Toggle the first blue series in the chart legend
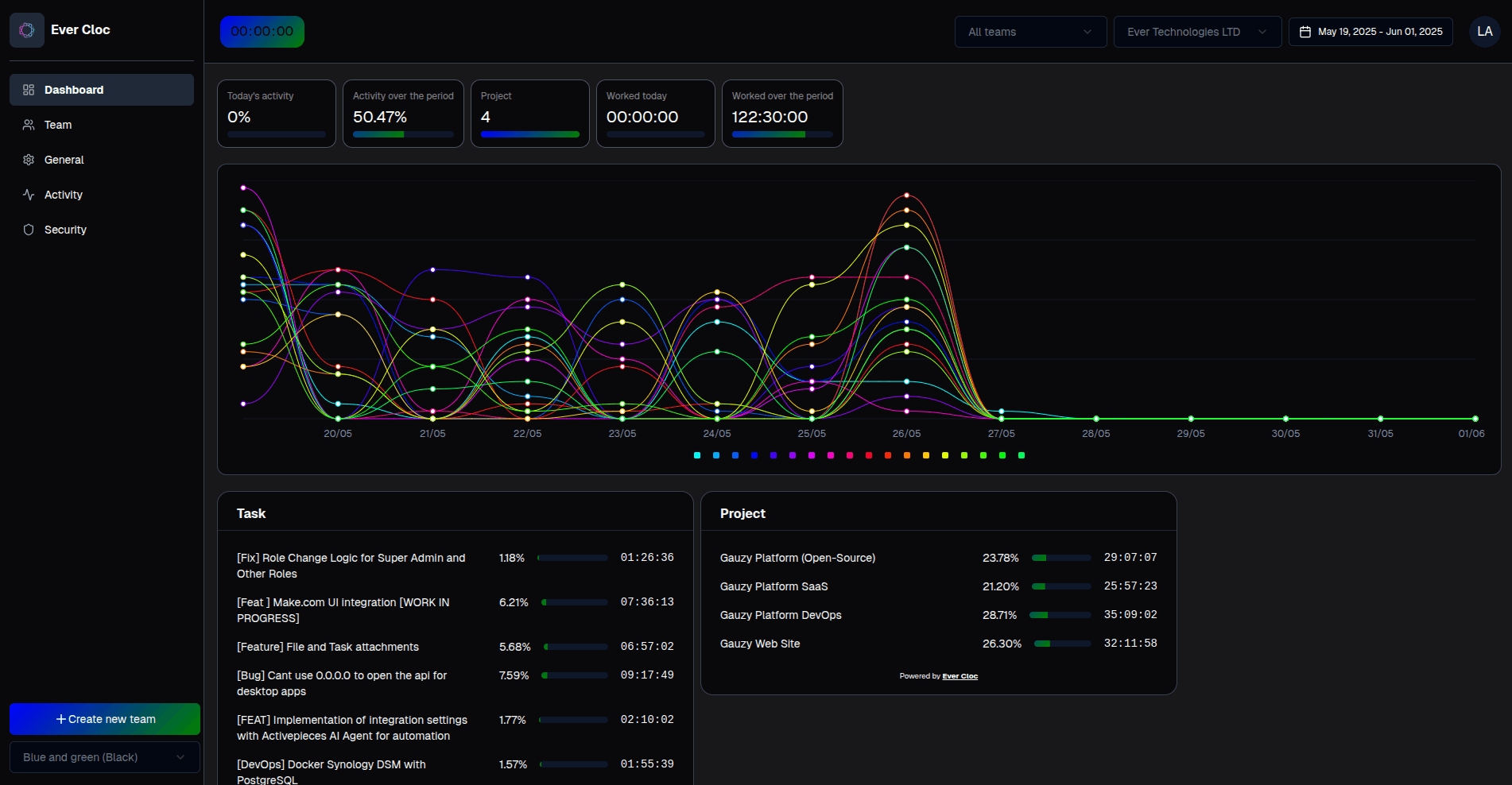1512x785 pixels. (697, 455)
